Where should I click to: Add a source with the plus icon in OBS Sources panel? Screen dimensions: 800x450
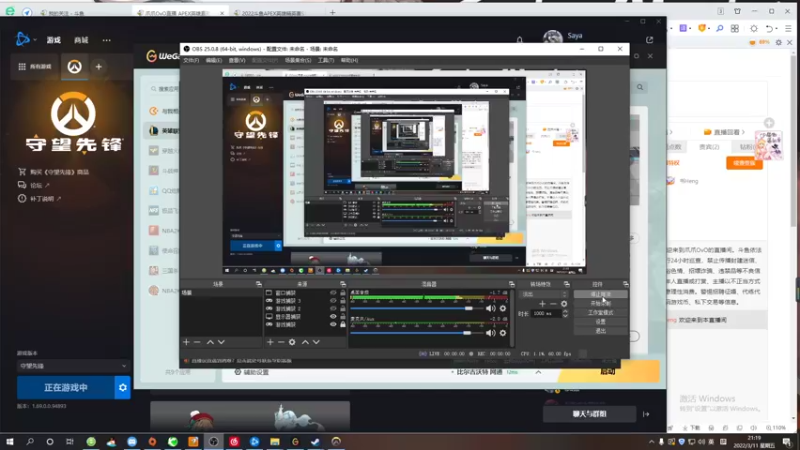(270, 342)
